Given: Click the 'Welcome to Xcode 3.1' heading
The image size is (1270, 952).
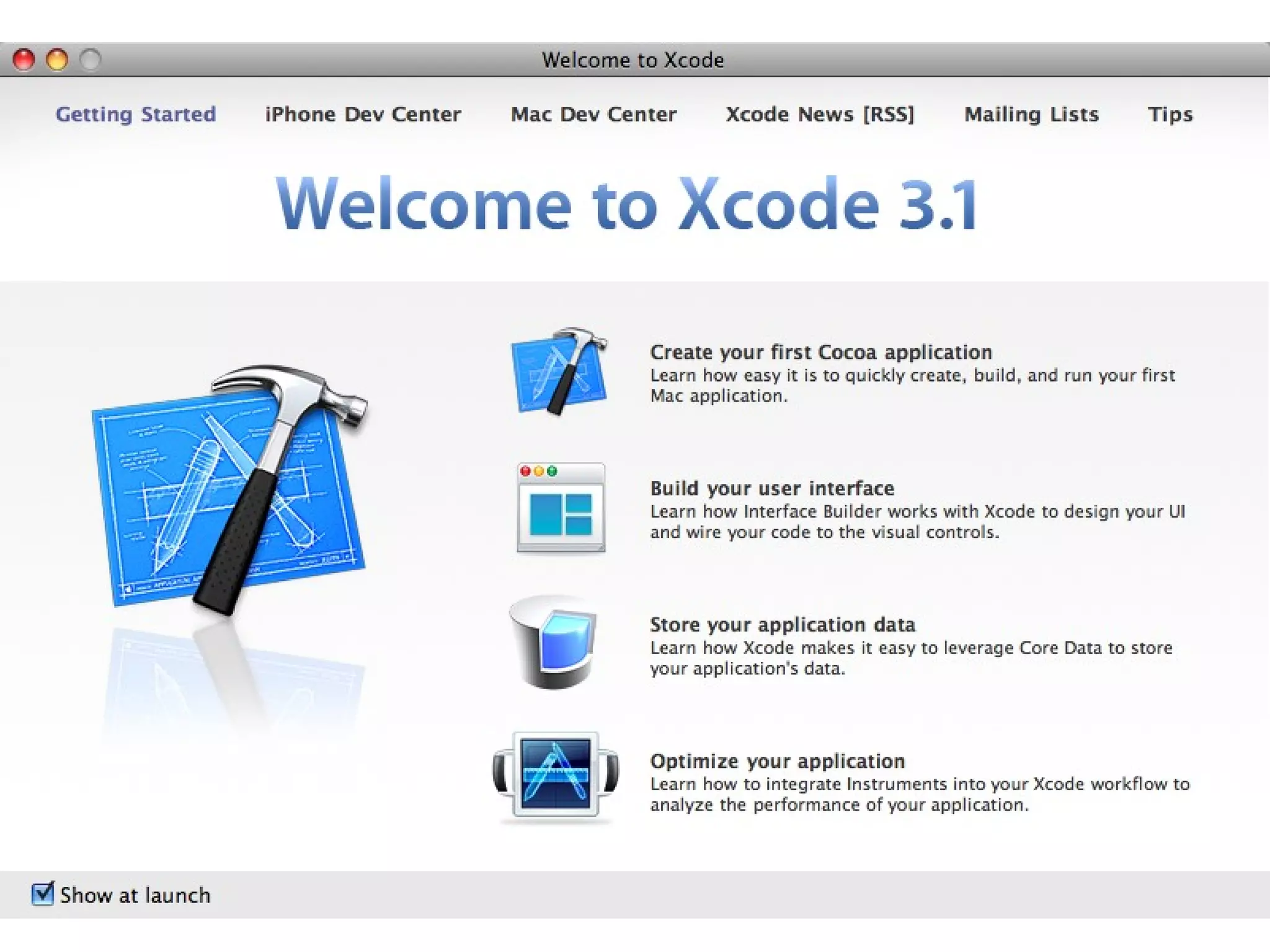Looking at the screenshot, I should [626, 205].
